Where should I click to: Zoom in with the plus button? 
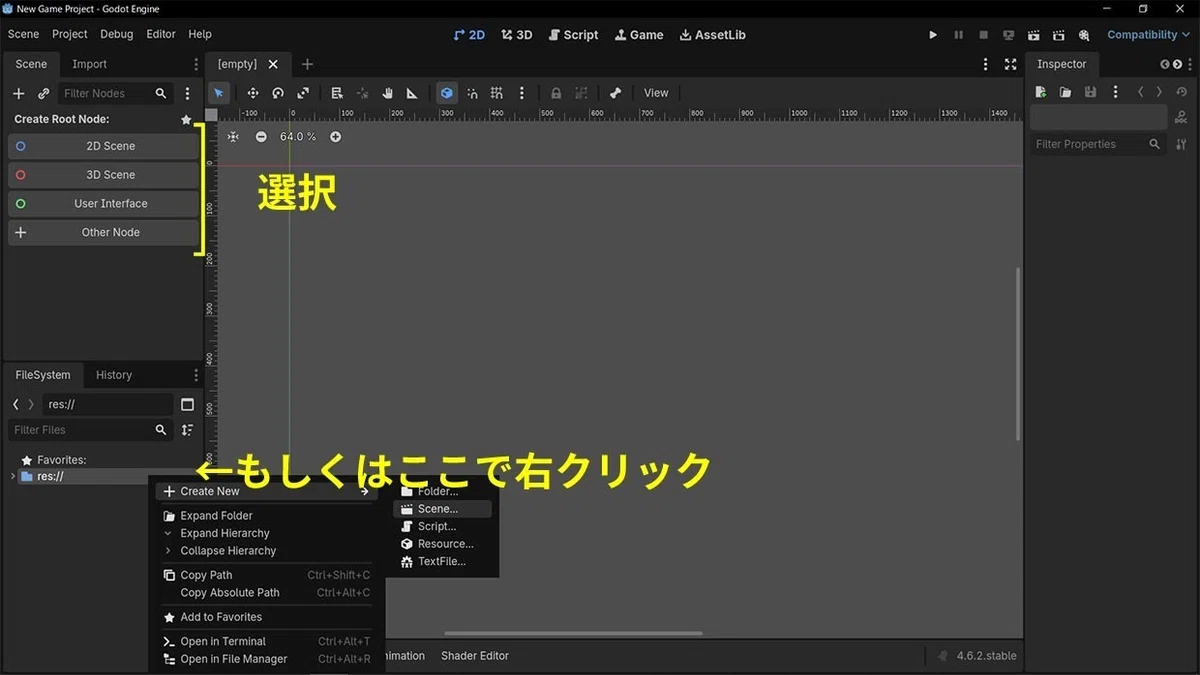coord(335,136)
